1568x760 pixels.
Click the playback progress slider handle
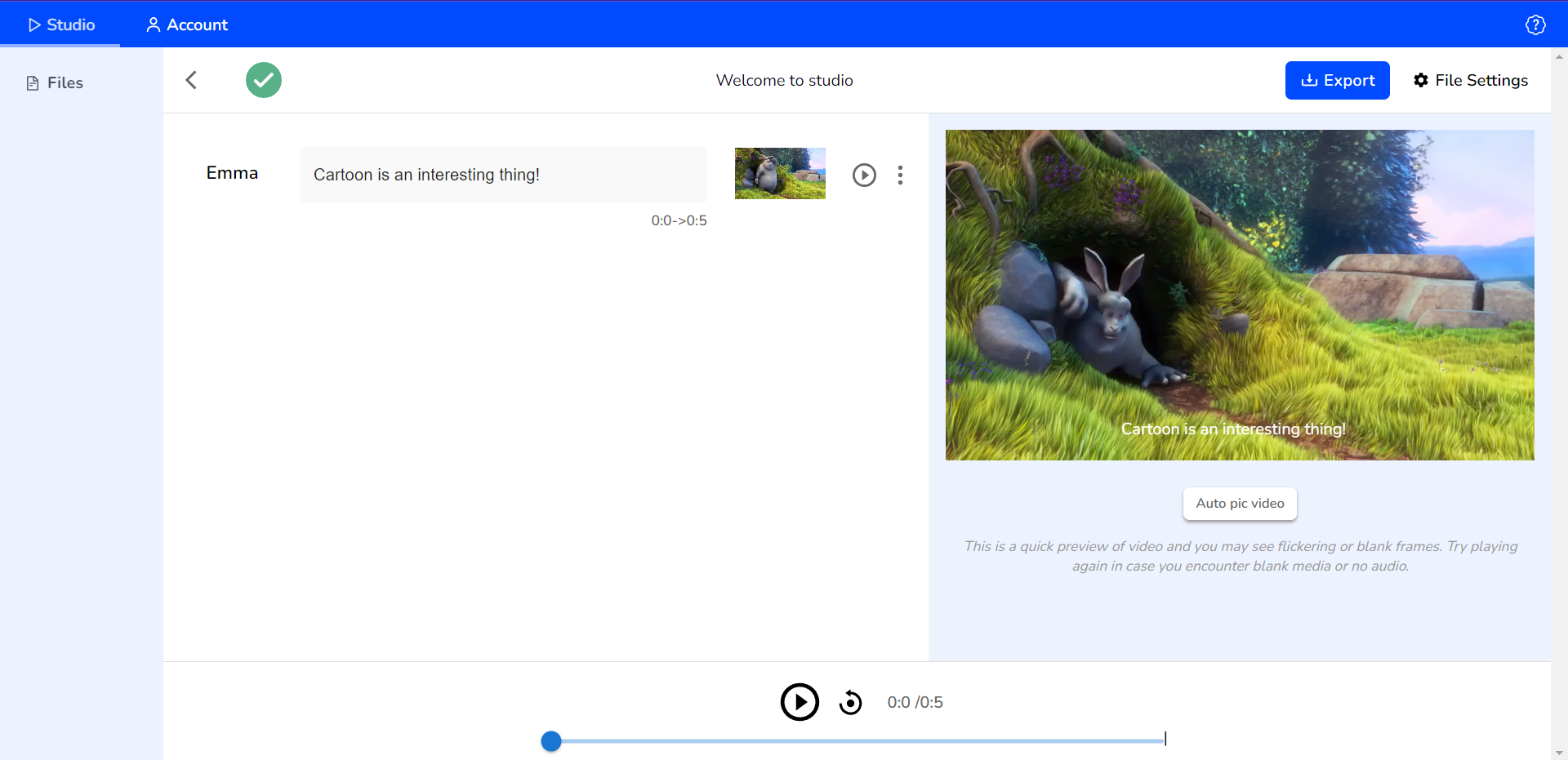coord(551,741)
